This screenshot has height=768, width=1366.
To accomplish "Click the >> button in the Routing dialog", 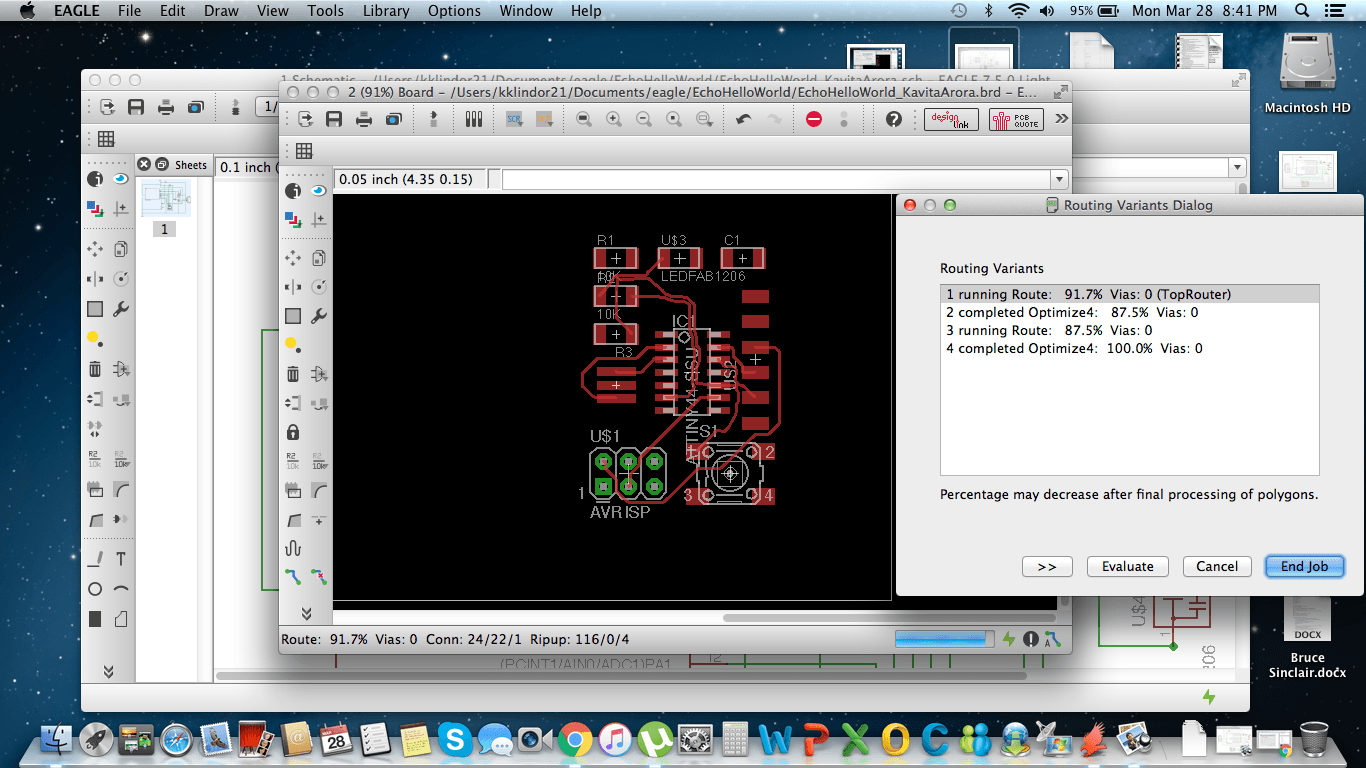I will click(x=1047, y=566).
